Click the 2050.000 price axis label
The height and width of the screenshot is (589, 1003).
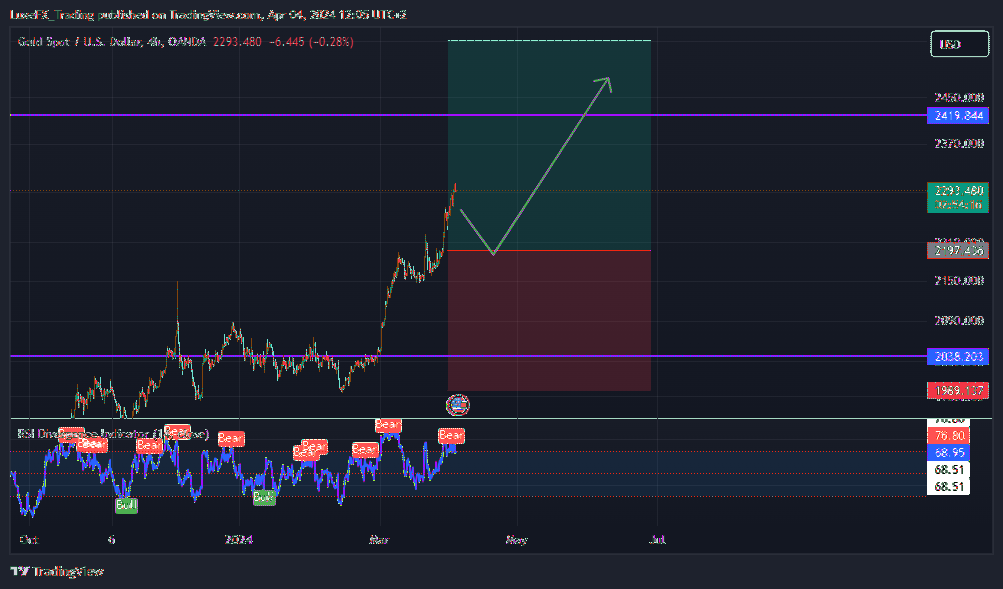(959, 321)
